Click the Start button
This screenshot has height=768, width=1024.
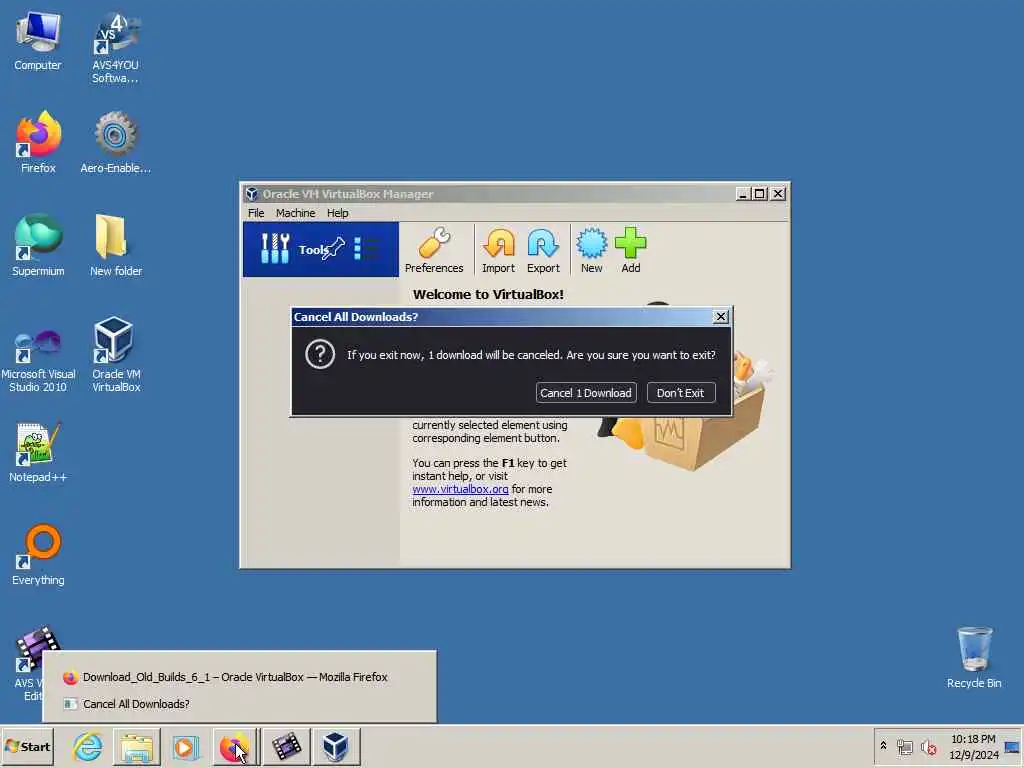[27, 746]
